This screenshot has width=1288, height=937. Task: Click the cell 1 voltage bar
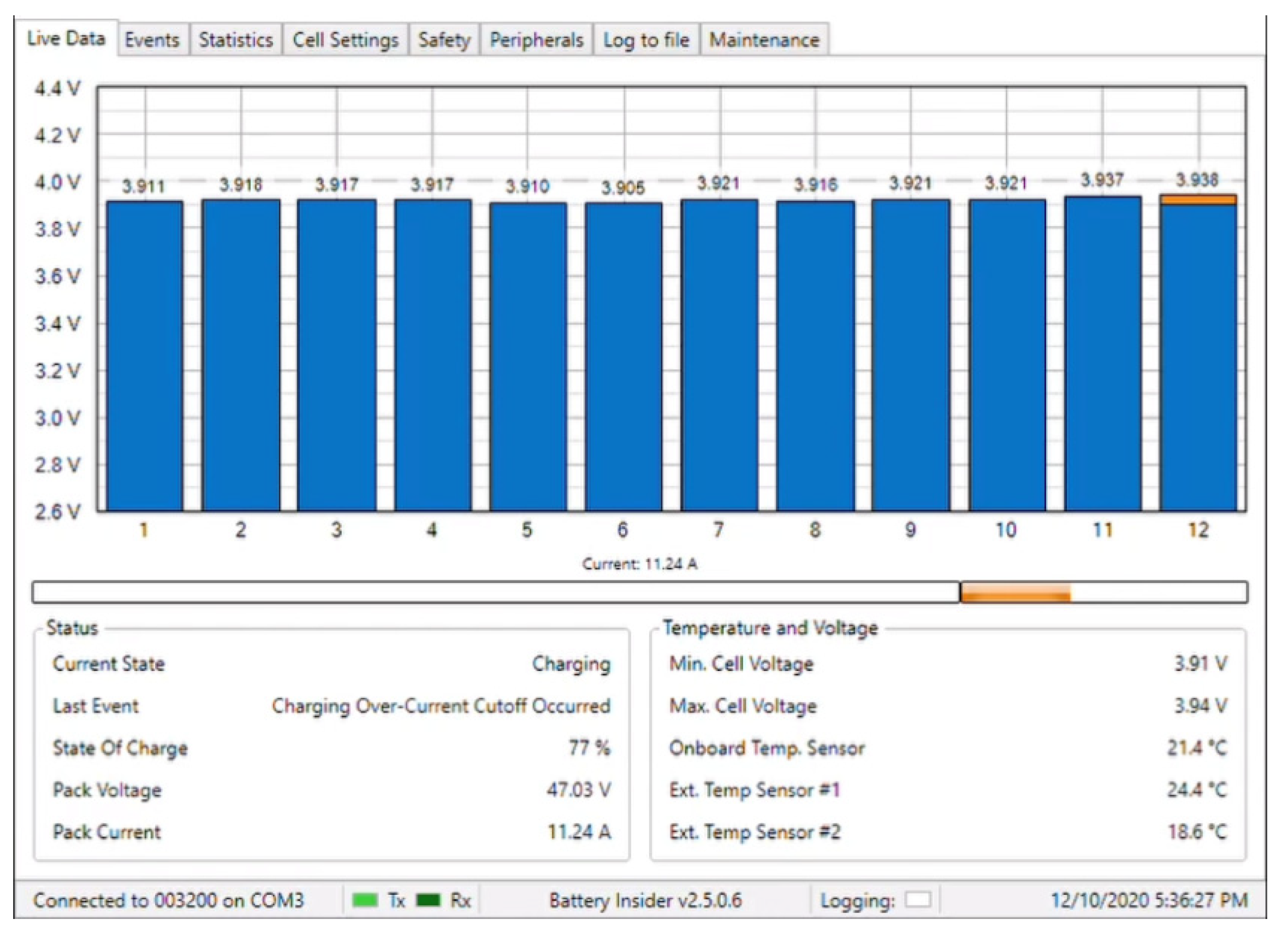[145, 358]
